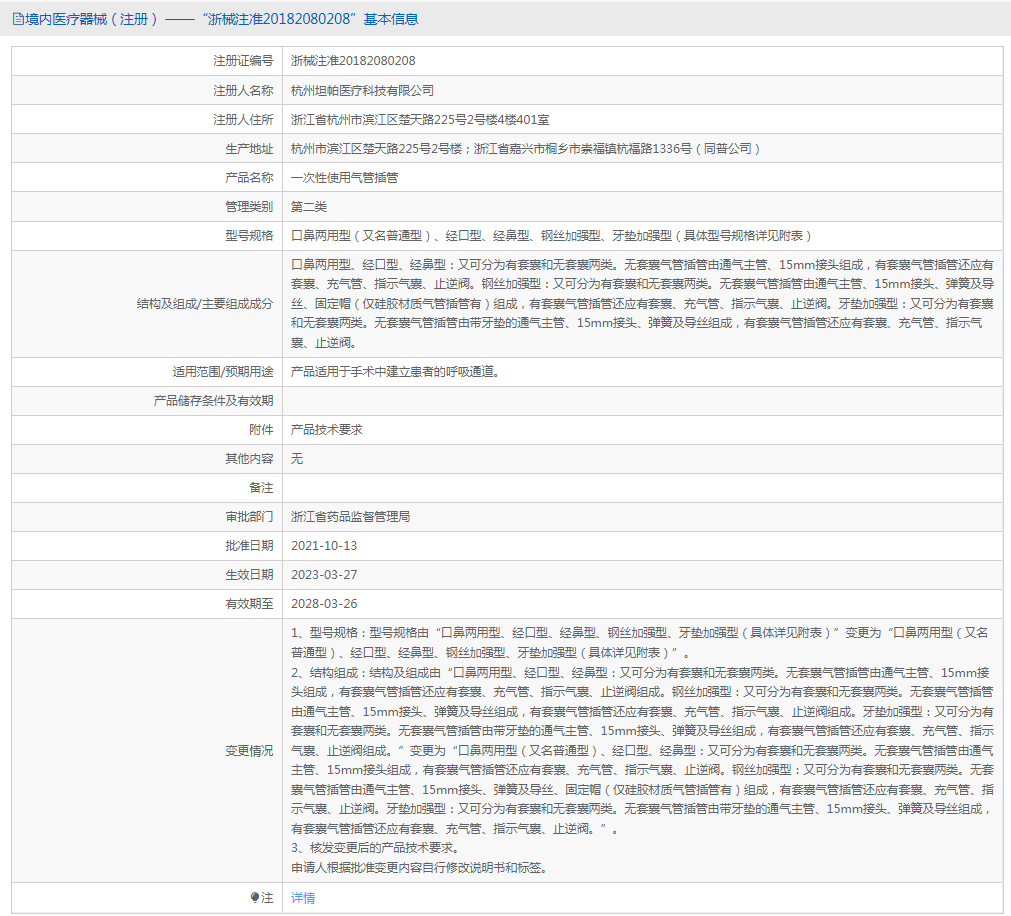Click approval date 2021-10-13
Image resolution: width=1011 pixels, height=916 pixels.
pos(323,546)
